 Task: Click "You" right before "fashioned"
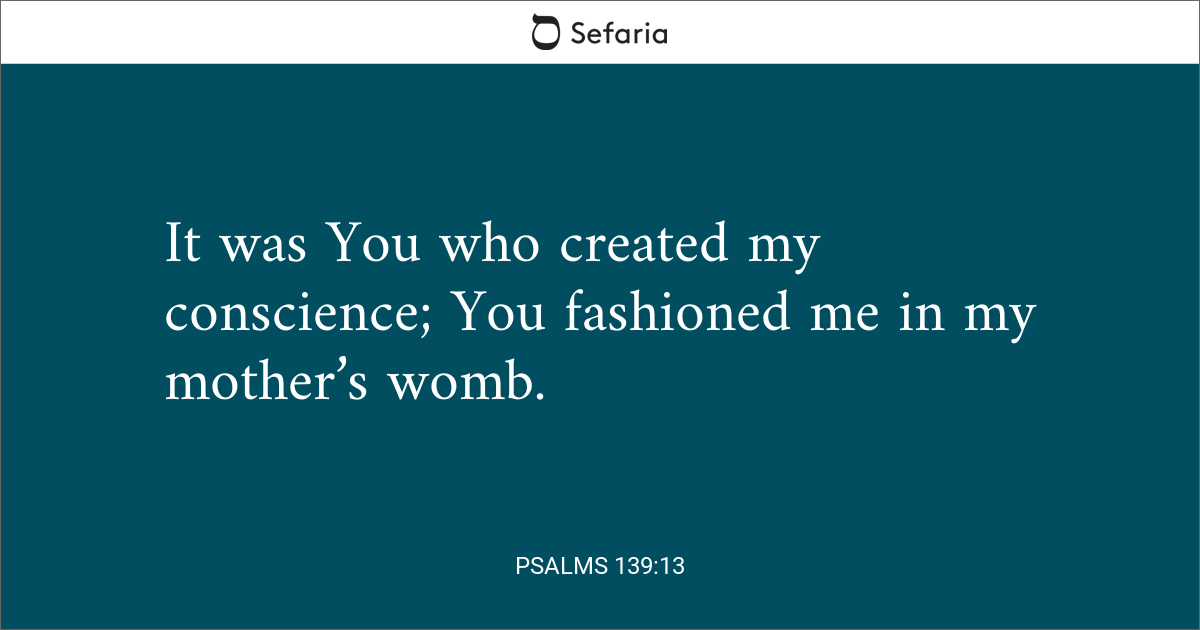502,314
